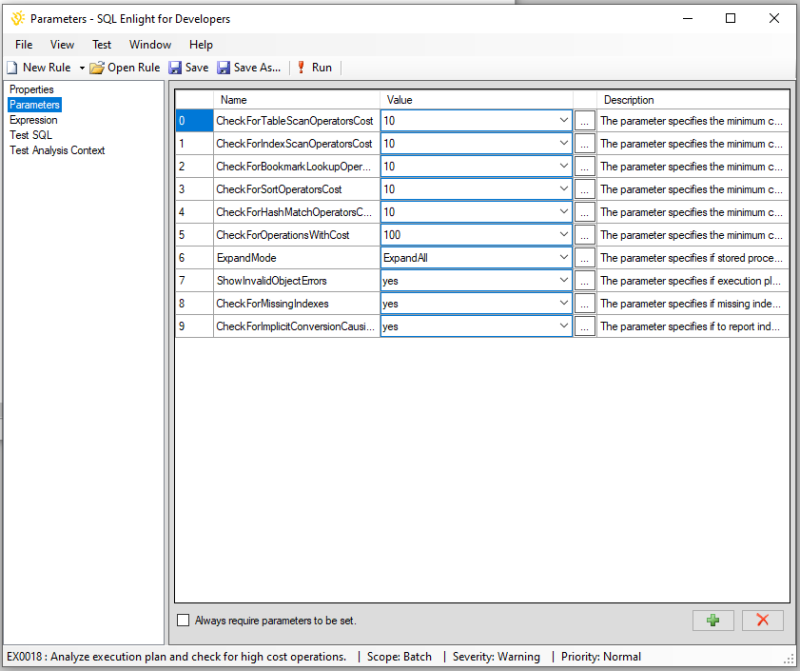Expand the New Rule dropdown arrow
Viewport: 800px width, 671px height.
[82, 68]
